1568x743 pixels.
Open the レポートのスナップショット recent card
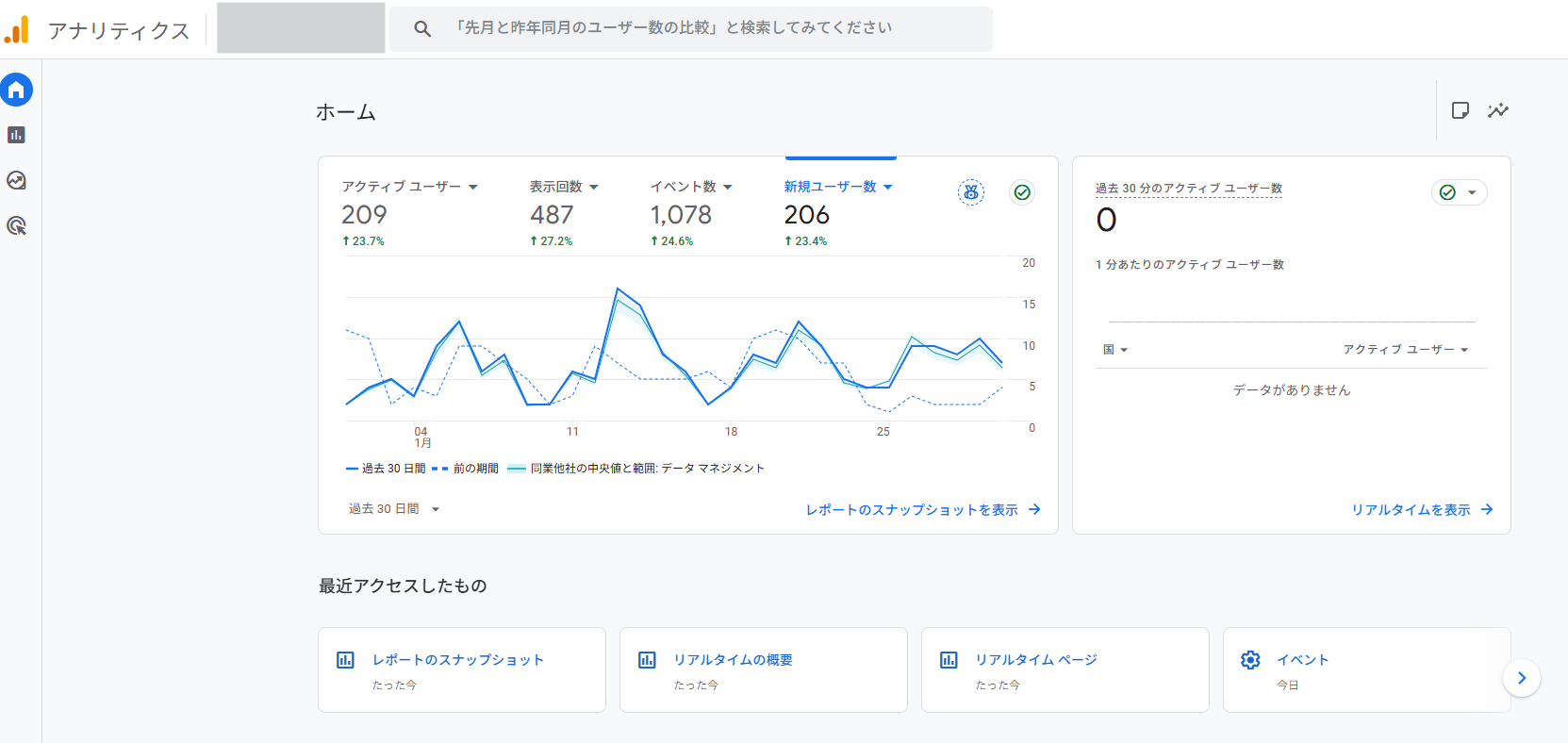[x=462, y=670]
